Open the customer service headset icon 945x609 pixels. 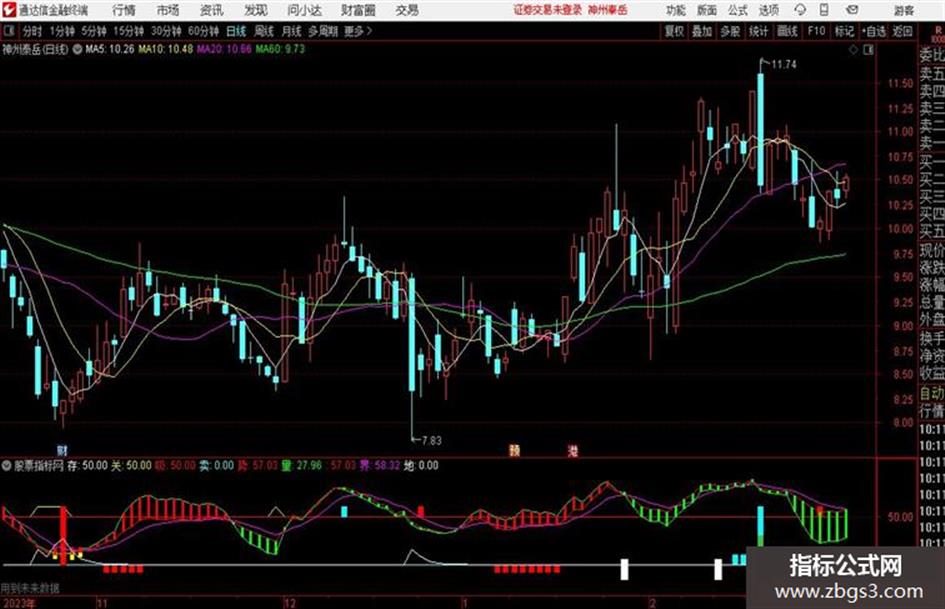(x=800, y=10)
